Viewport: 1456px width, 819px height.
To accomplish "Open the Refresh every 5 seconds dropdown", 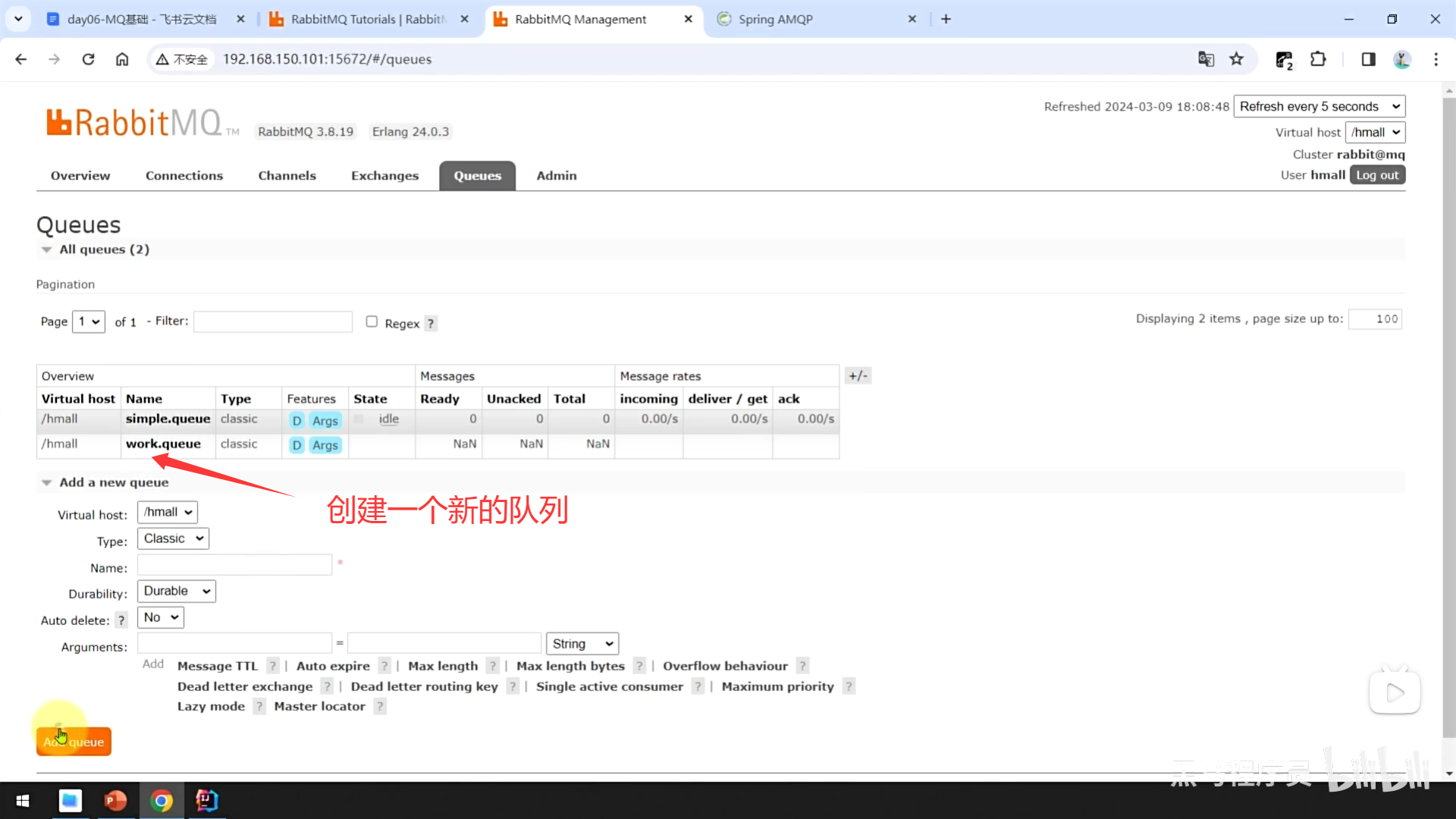I will 1319,106.
